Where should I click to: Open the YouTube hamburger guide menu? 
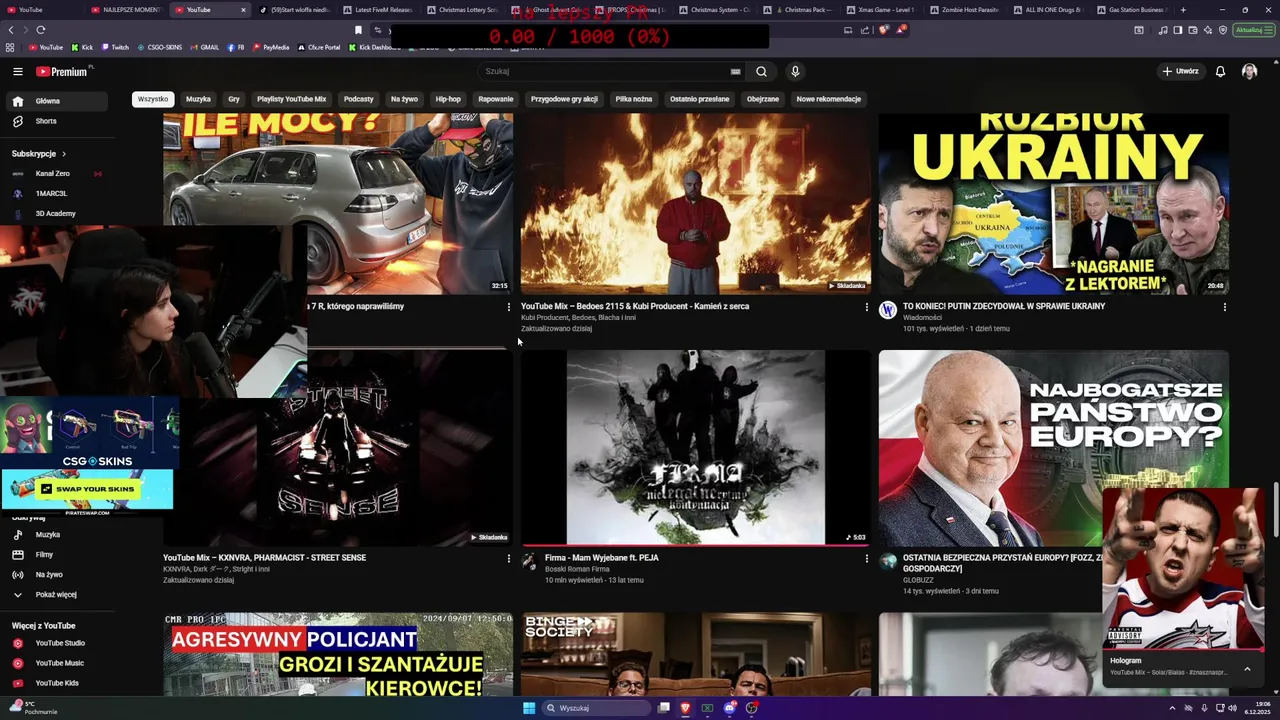point(17,71)
